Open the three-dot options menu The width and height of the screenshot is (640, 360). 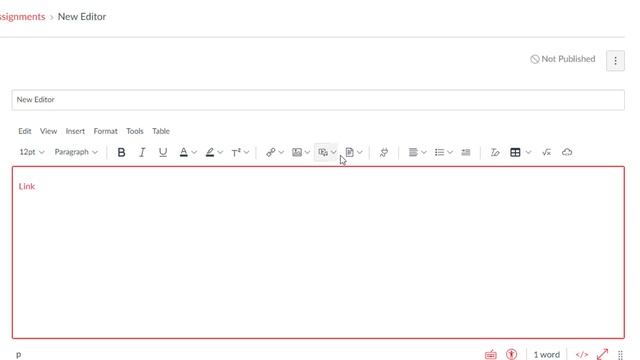coord(615,61)
